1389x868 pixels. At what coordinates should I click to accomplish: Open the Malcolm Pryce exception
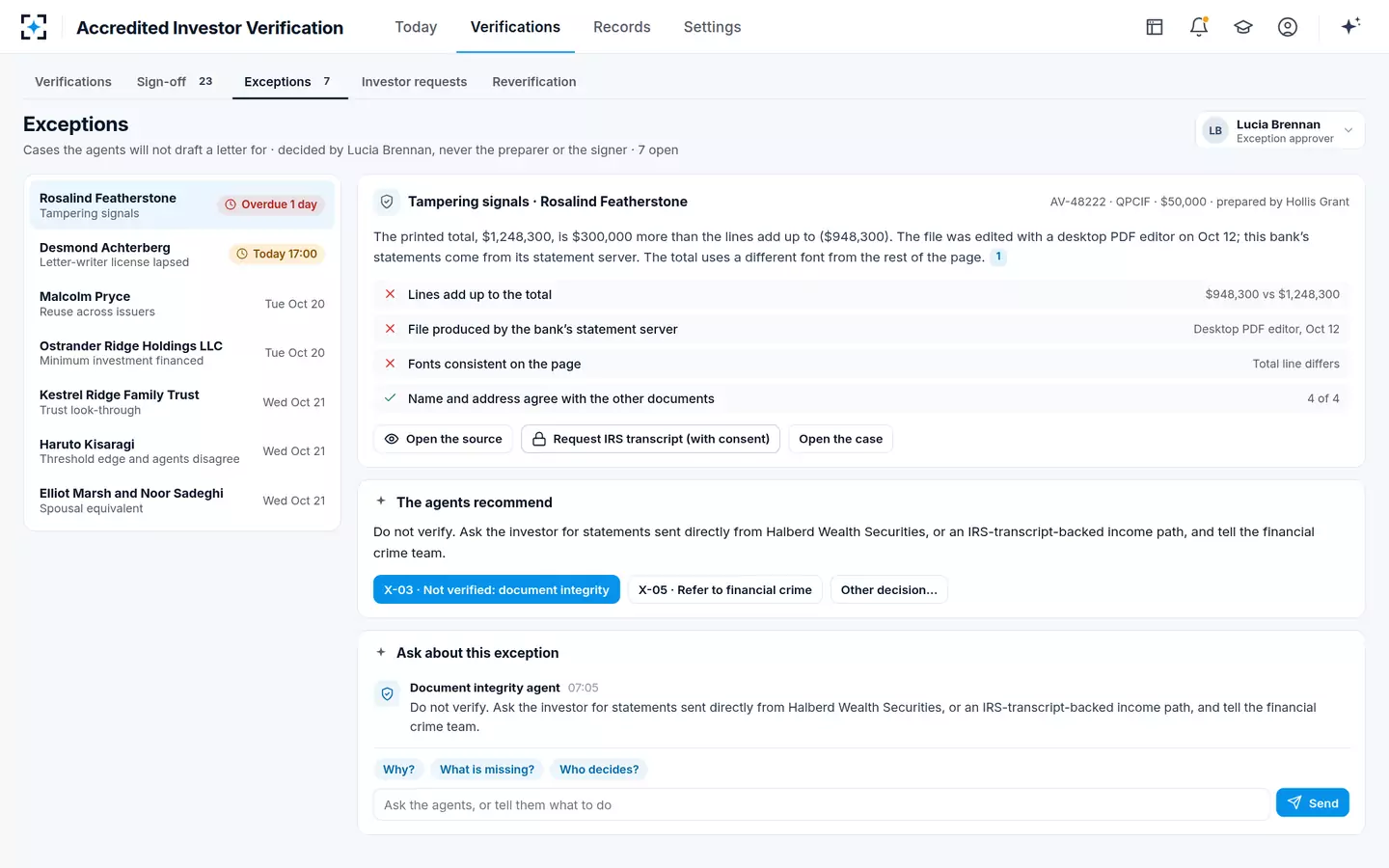pyautogui.click(x=182, y=304)
